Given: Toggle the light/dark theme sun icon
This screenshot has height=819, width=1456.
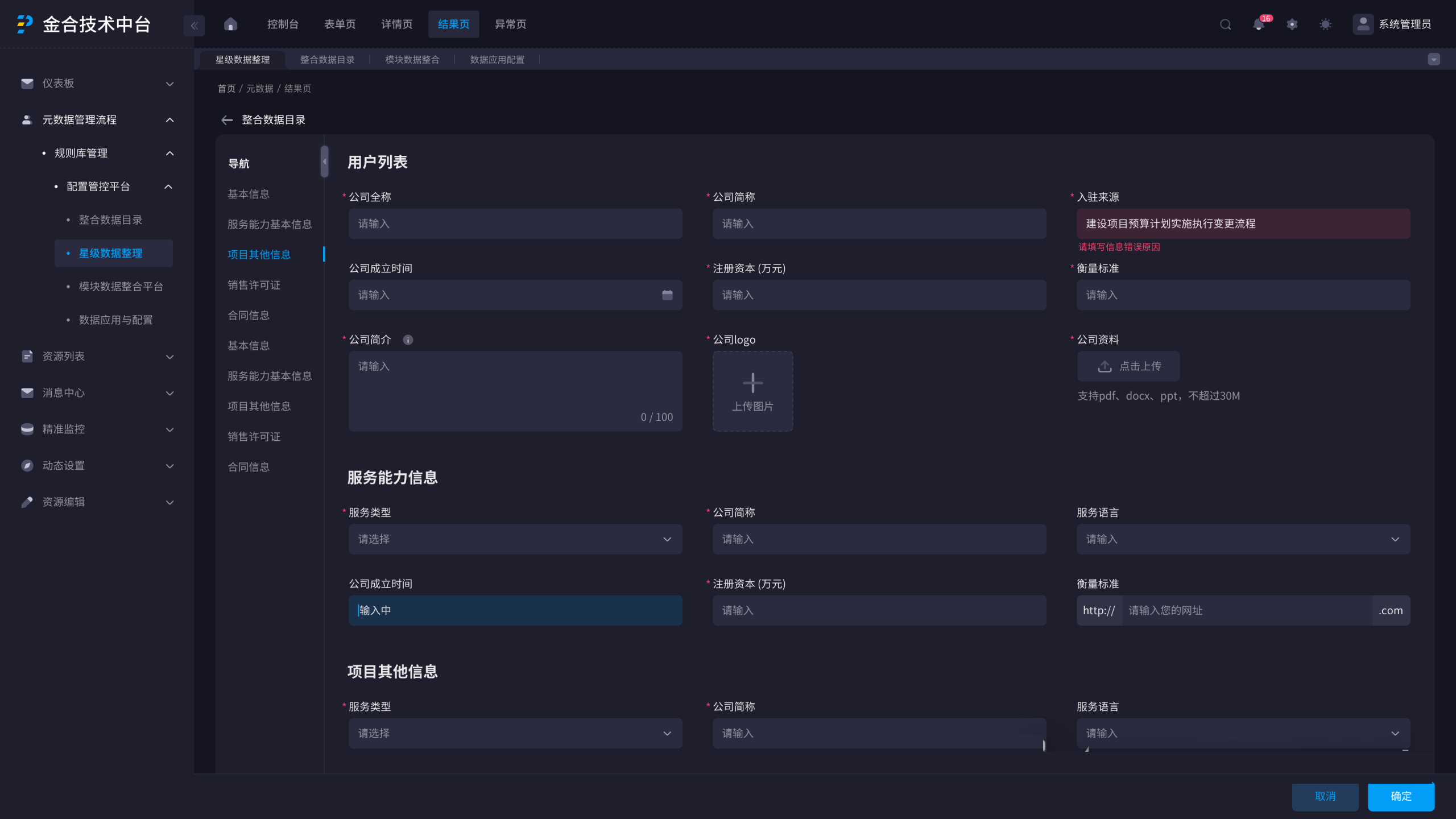Looking at the screenshot, I should pyautogui.click(x=1325, y=24).
